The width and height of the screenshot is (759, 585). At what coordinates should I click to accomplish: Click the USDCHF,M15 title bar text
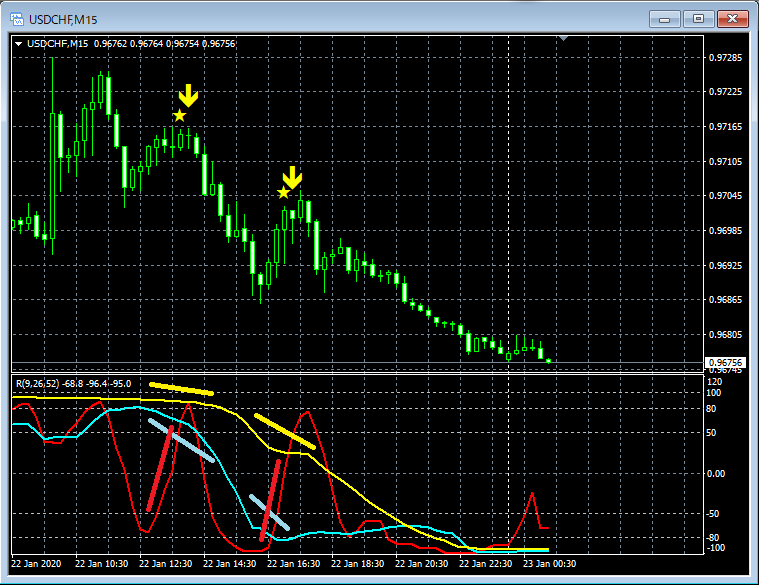(63, 20)
